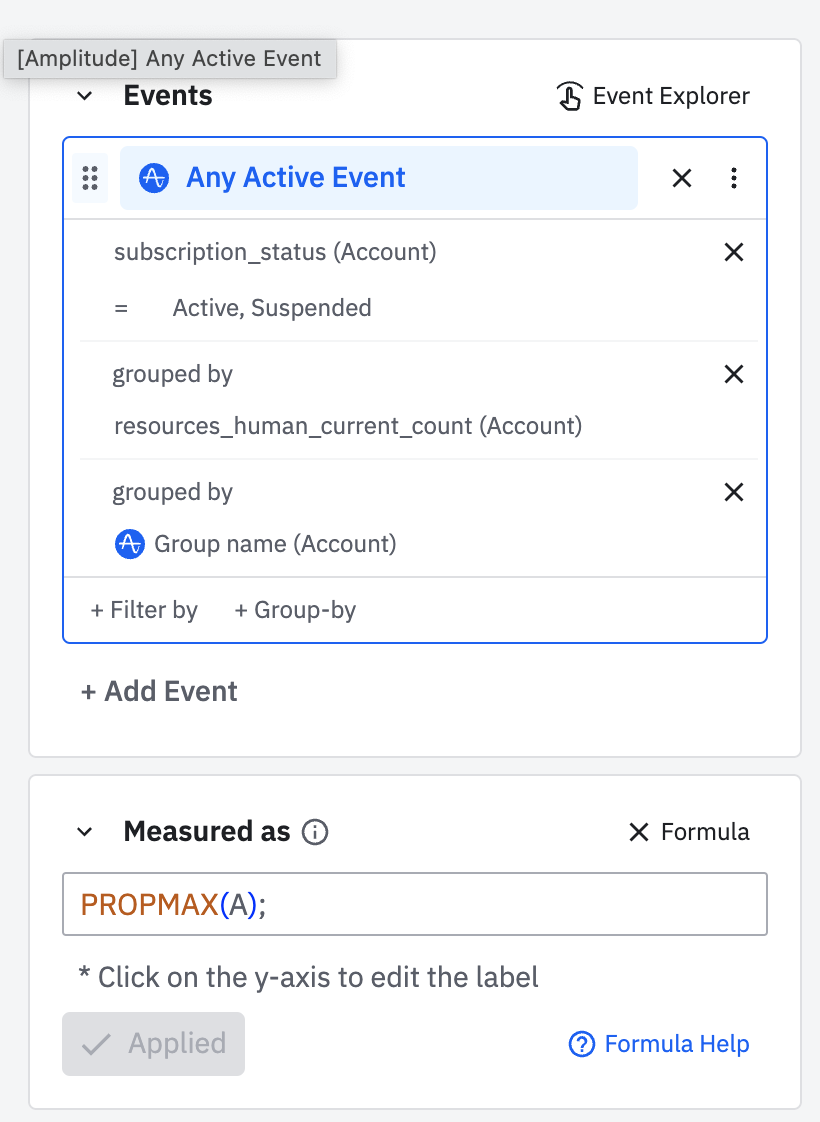Open the three-dot menu for Any Active Event
This screenshot has width=820, height=1122.
pyautogui.click(x=734, y=178)
